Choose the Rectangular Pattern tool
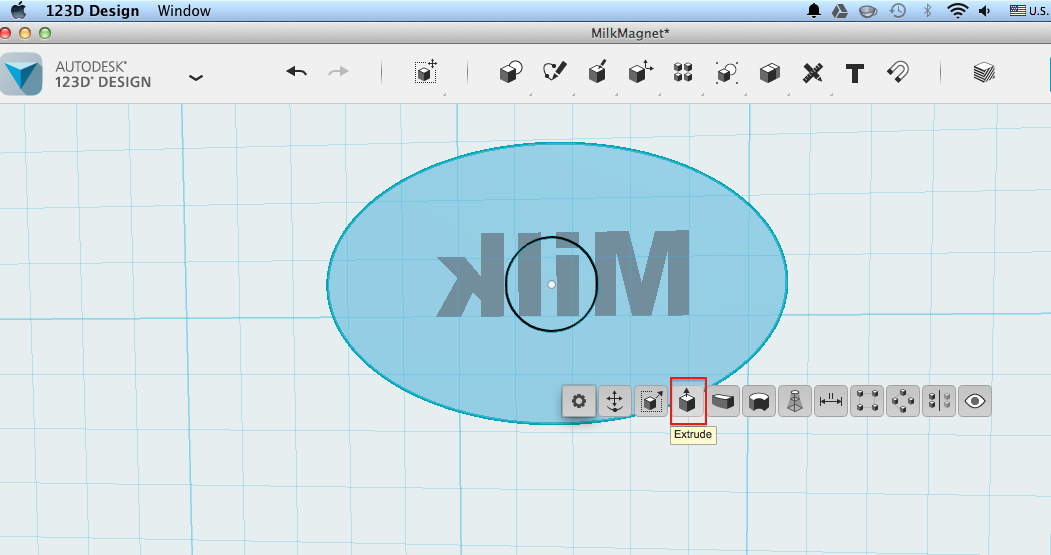The height and width of the screenshot is (555, 1051). tap(867, 402)
